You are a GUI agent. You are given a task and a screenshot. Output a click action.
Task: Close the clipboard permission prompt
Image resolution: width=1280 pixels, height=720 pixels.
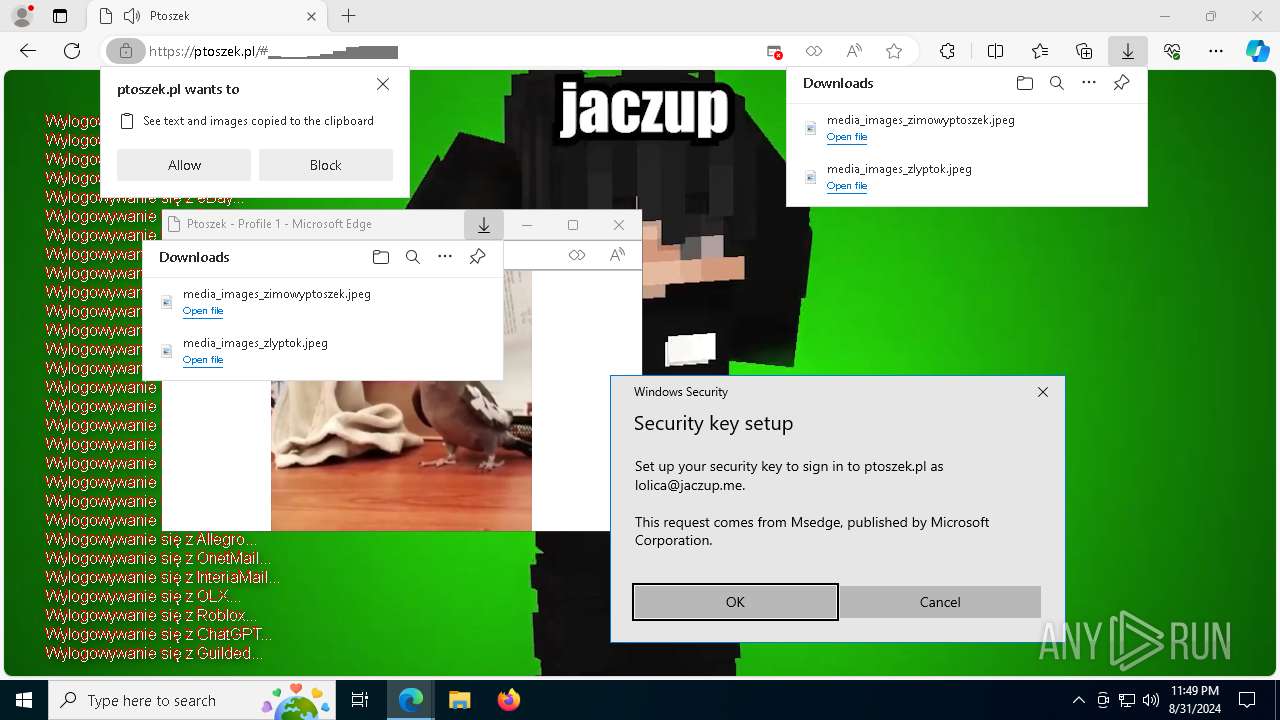[383, 85]
